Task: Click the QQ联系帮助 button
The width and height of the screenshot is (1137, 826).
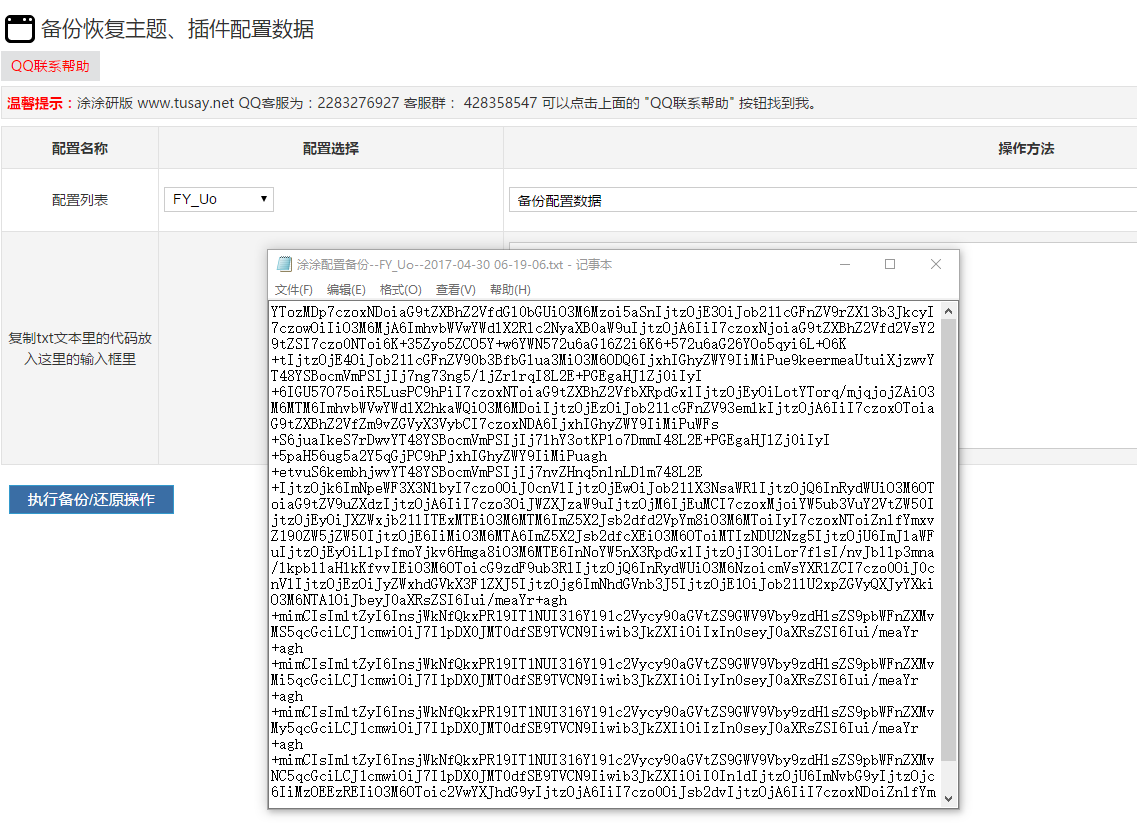Action: click(x=50, y=67)
